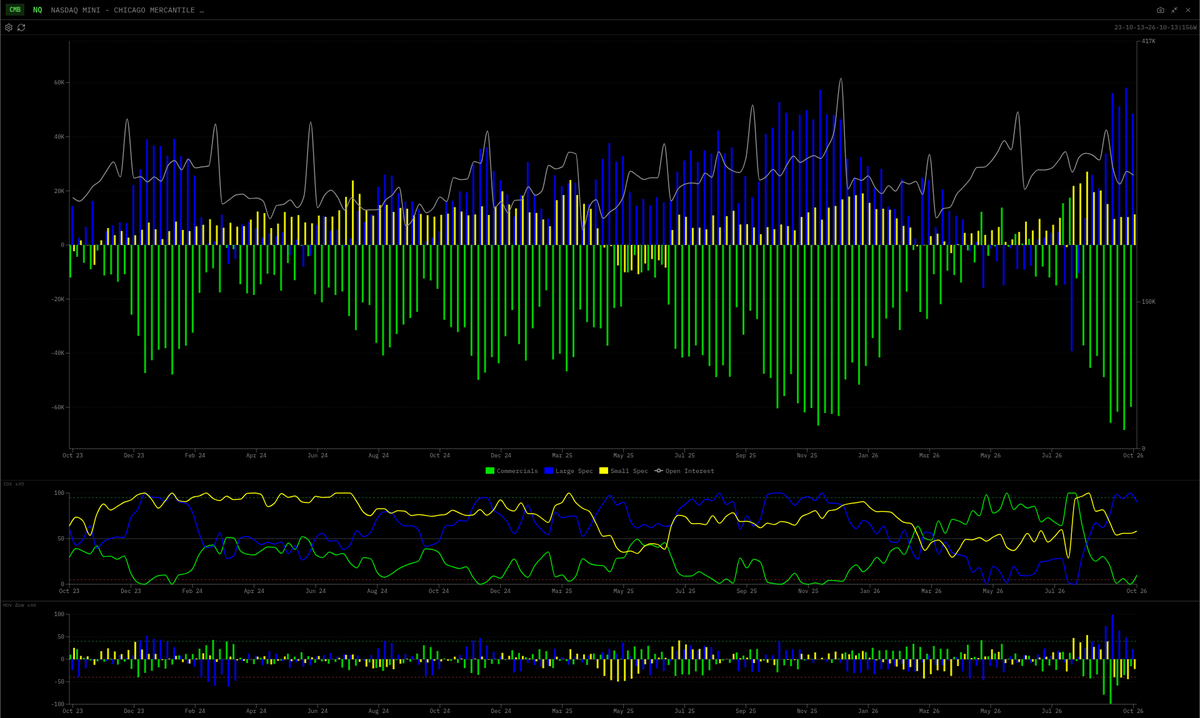
Task: Click the date range 23-10-13→26-10-13 label
Action: (1155, 28)
